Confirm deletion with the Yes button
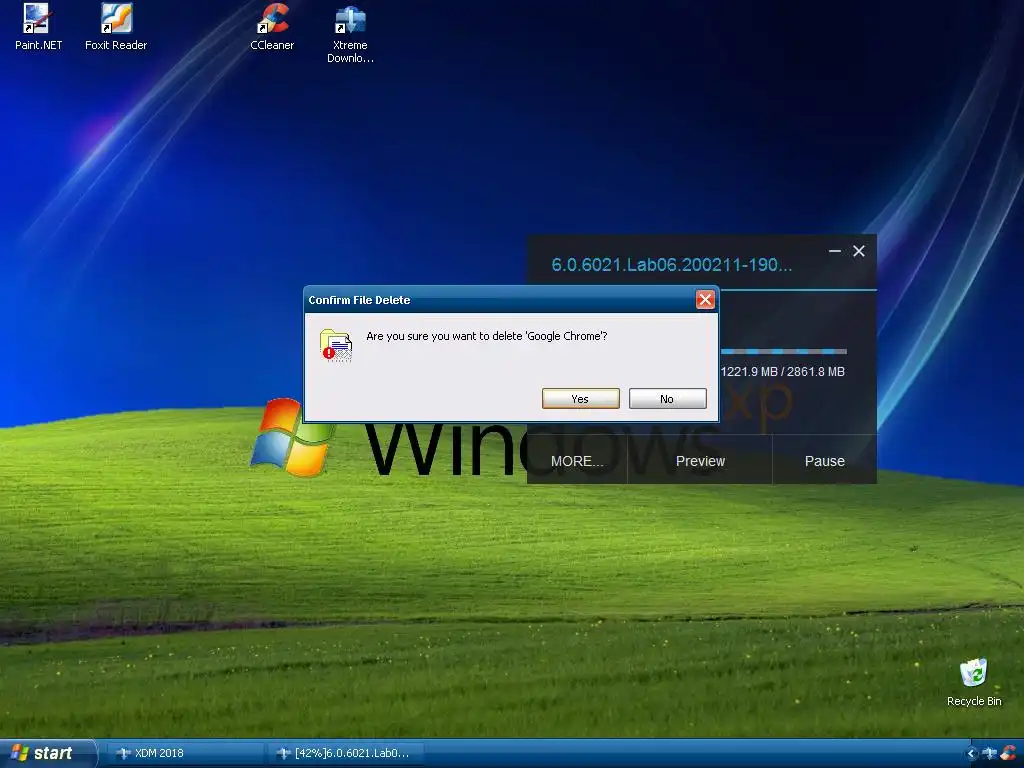 pos(581,398)
